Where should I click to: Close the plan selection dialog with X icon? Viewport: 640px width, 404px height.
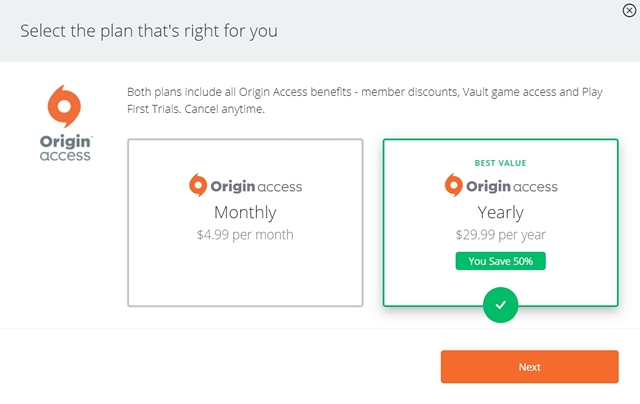coord(629,10)
